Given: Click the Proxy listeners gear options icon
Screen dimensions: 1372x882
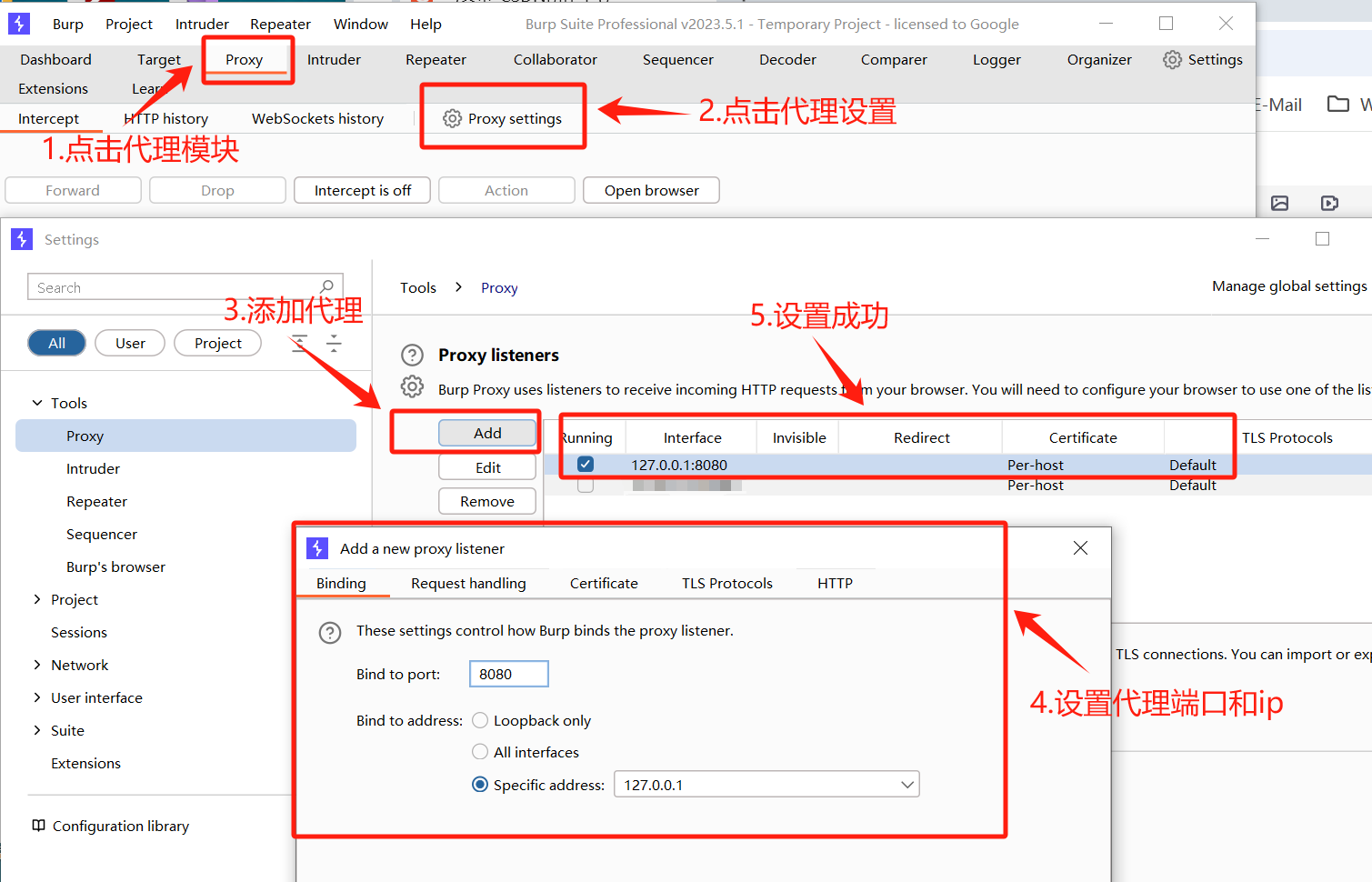Looking at the screenshot, I should (x=412, y=386).
